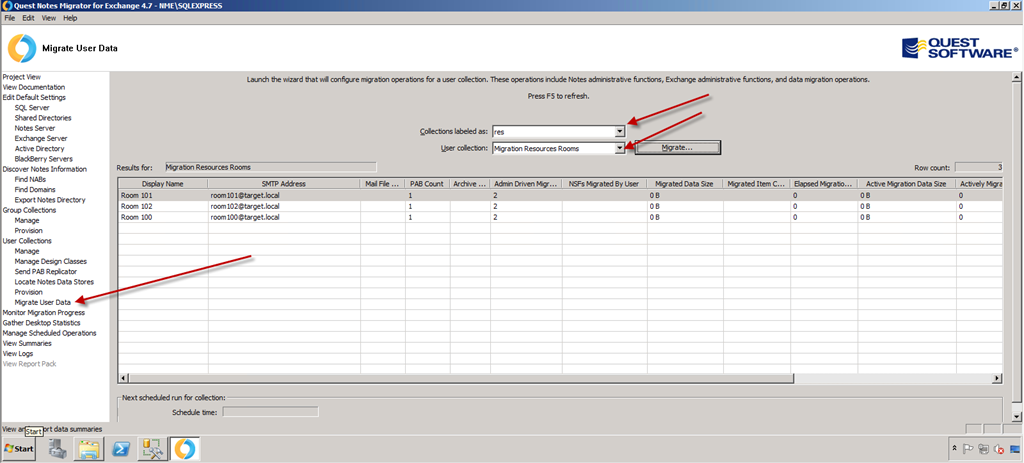Sort by Display Name column header
The width and height of the screenshot is (1024, 463).
pos(163,184)
